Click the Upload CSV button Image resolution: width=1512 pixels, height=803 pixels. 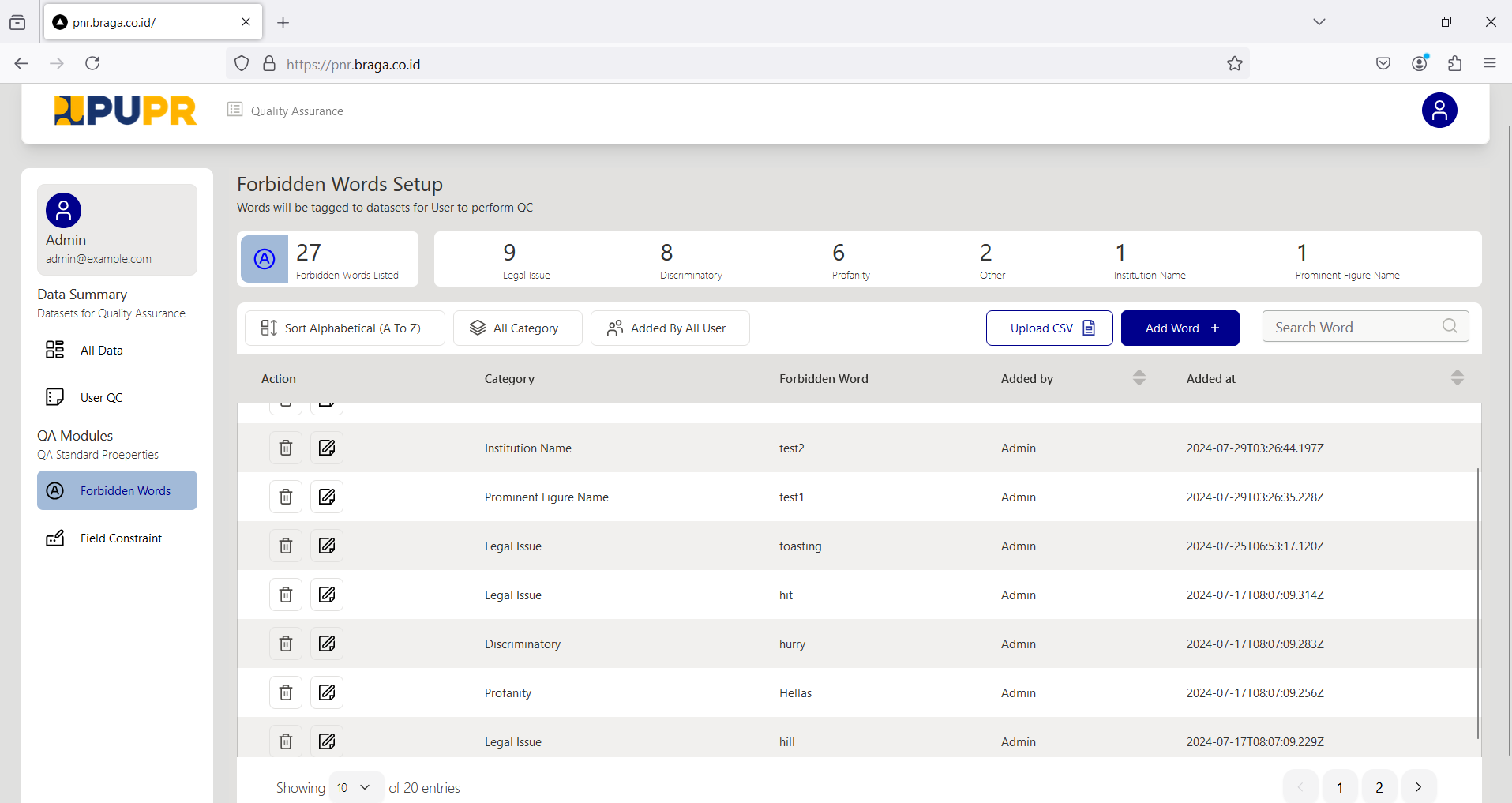(x=1049, y=328)
